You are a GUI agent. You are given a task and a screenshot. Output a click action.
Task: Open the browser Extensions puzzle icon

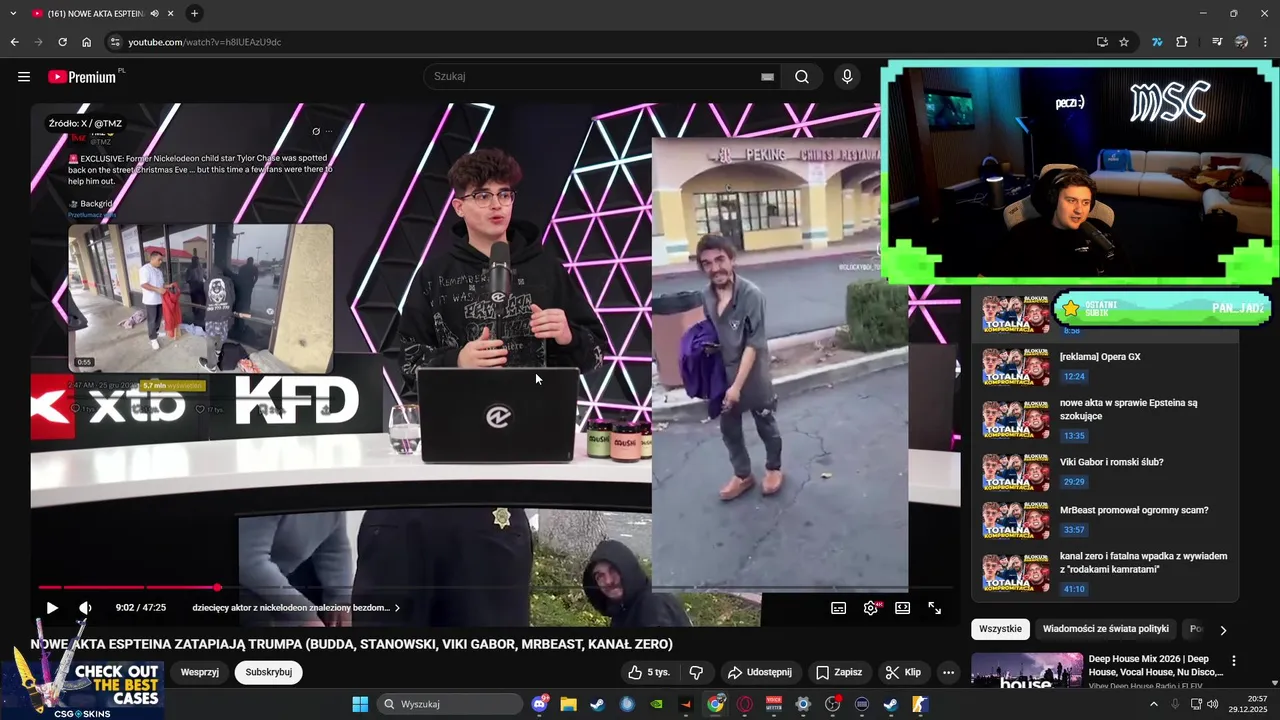click(1181, 42)
